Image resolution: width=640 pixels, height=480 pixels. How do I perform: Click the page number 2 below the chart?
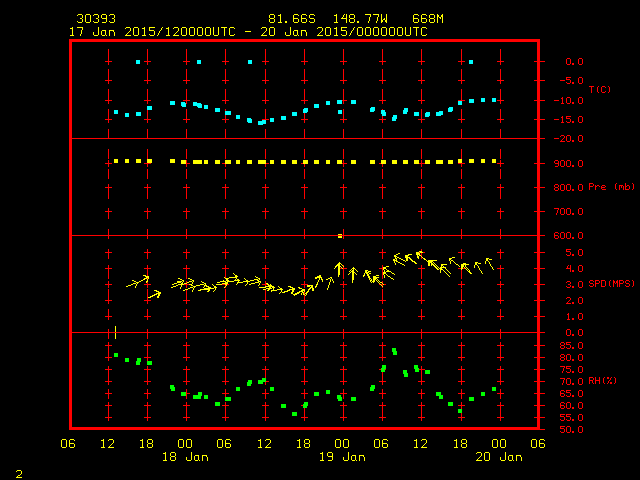pyautogui.click(x=19, y=474)
